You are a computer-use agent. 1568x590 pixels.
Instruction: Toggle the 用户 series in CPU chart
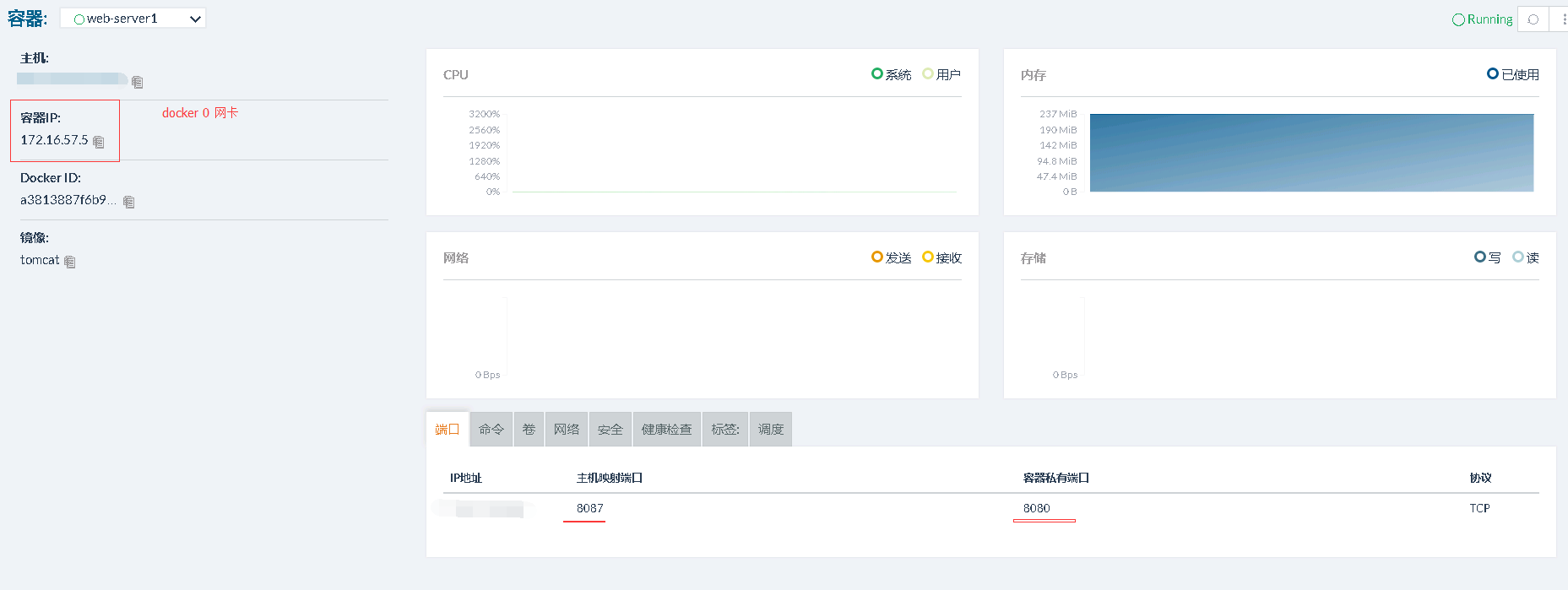pyautogui.click(x=941, y=74)
